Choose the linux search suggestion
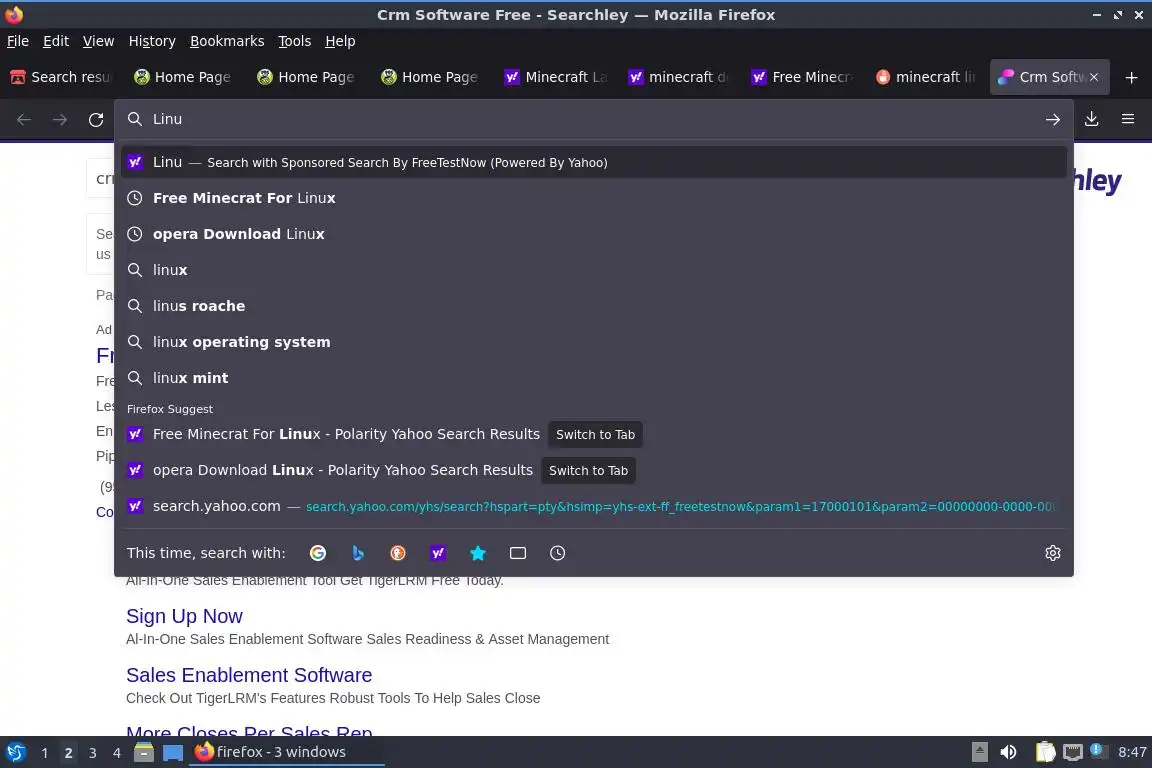 (x=594, y=270)
